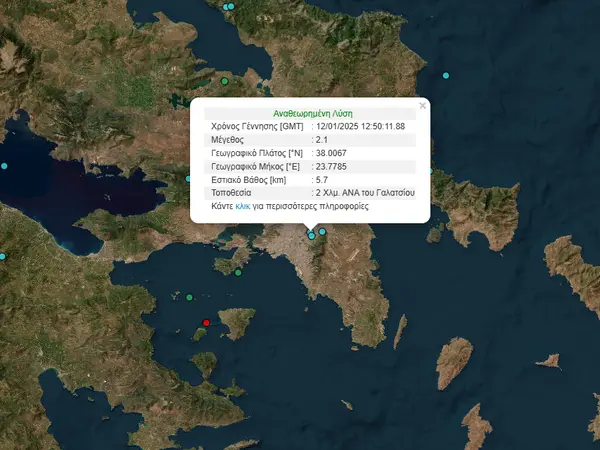The height and width of the screenshot is (450, 600).
Task: Click the 'Αναθεωρημένη Λύση' popup title
Action: tap(312, 113)
